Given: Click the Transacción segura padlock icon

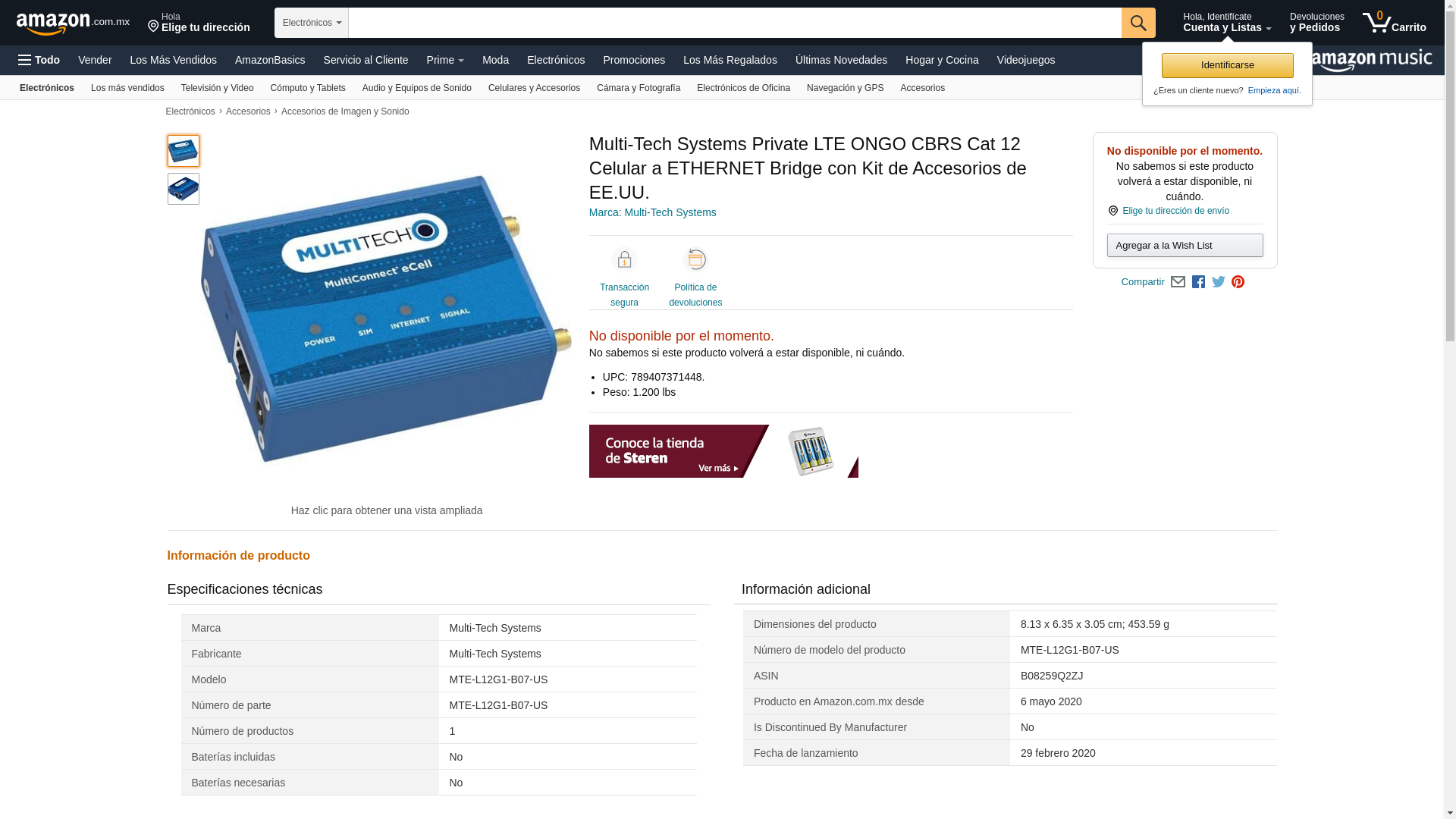Looking at the screenshot, I should pos(624,260).
